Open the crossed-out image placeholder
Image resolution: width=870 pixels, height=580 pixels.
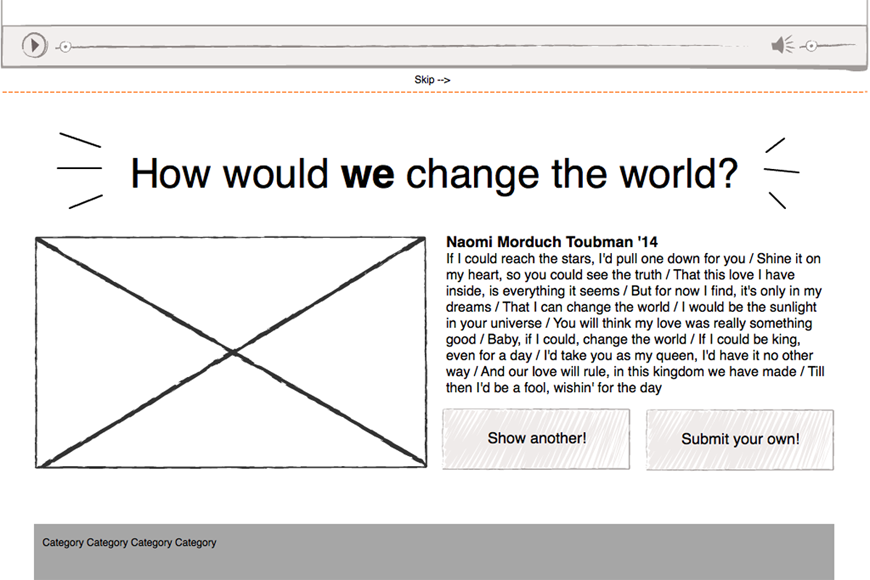[x=231, y=352]
